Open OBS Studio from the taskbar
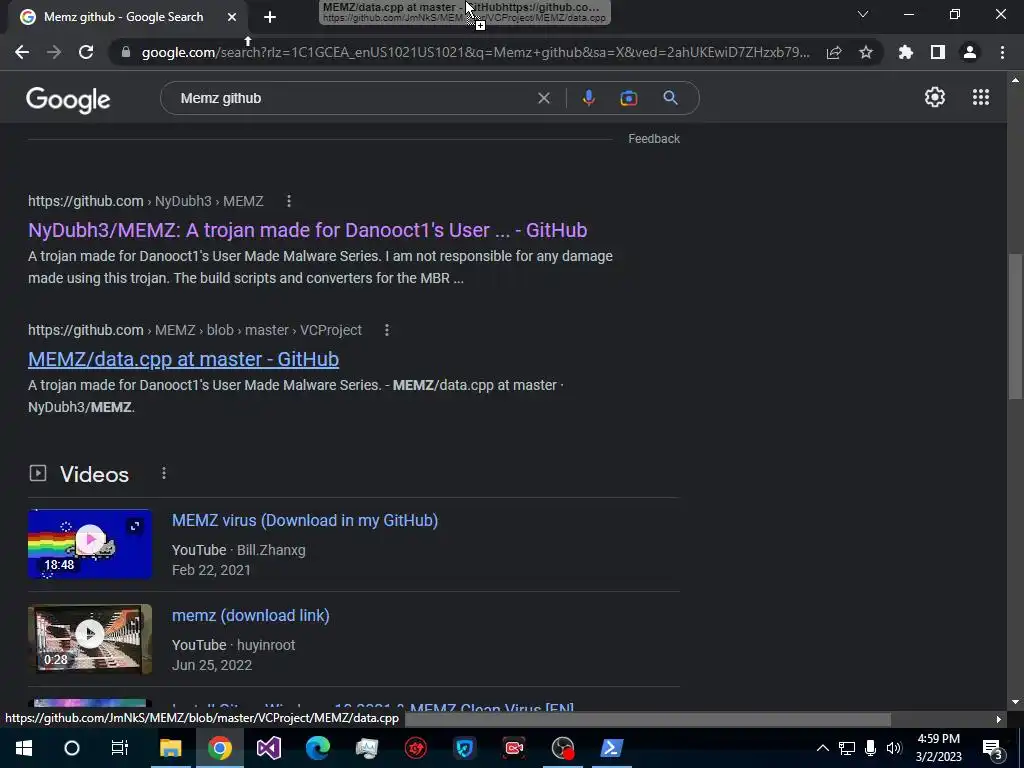Screen dimensions: 1024x768 point(562,748)
